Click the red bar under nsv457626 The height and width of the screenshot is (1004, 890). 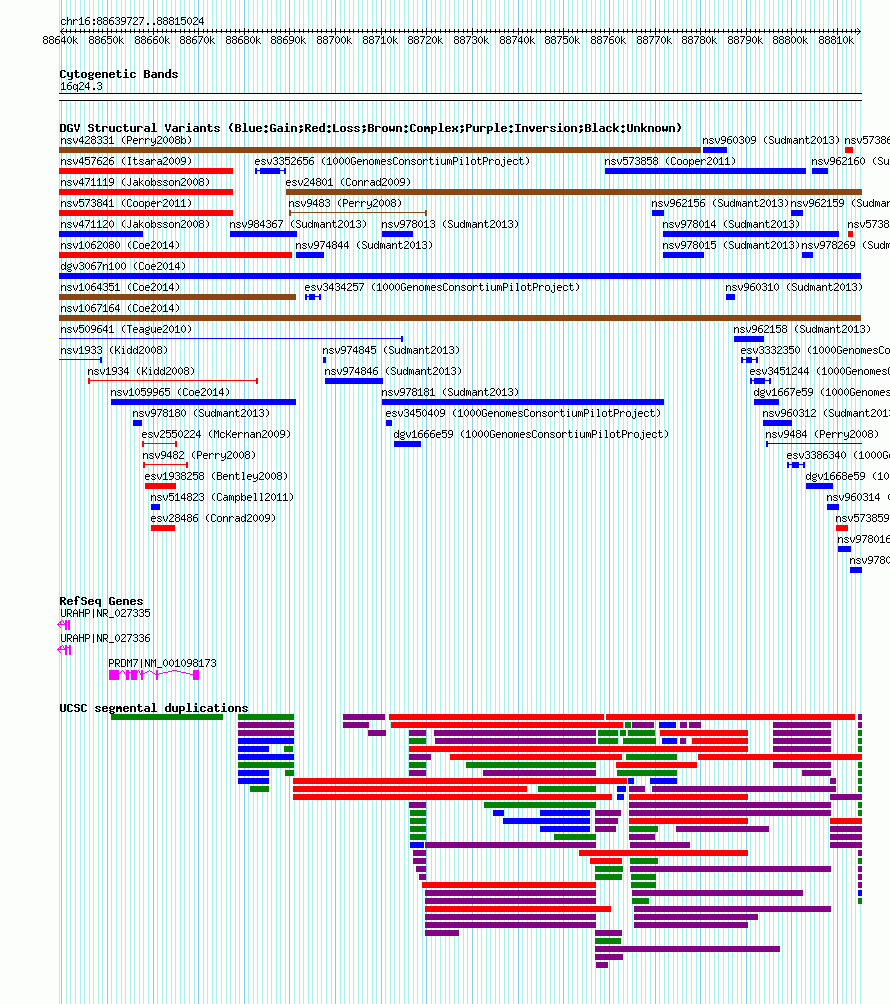pyautogui.click(x=146, y=171)
